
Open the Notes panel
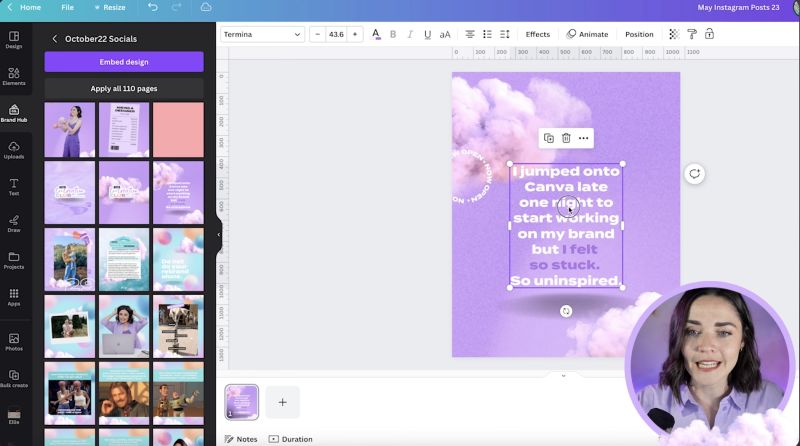[x=241, y=439]
